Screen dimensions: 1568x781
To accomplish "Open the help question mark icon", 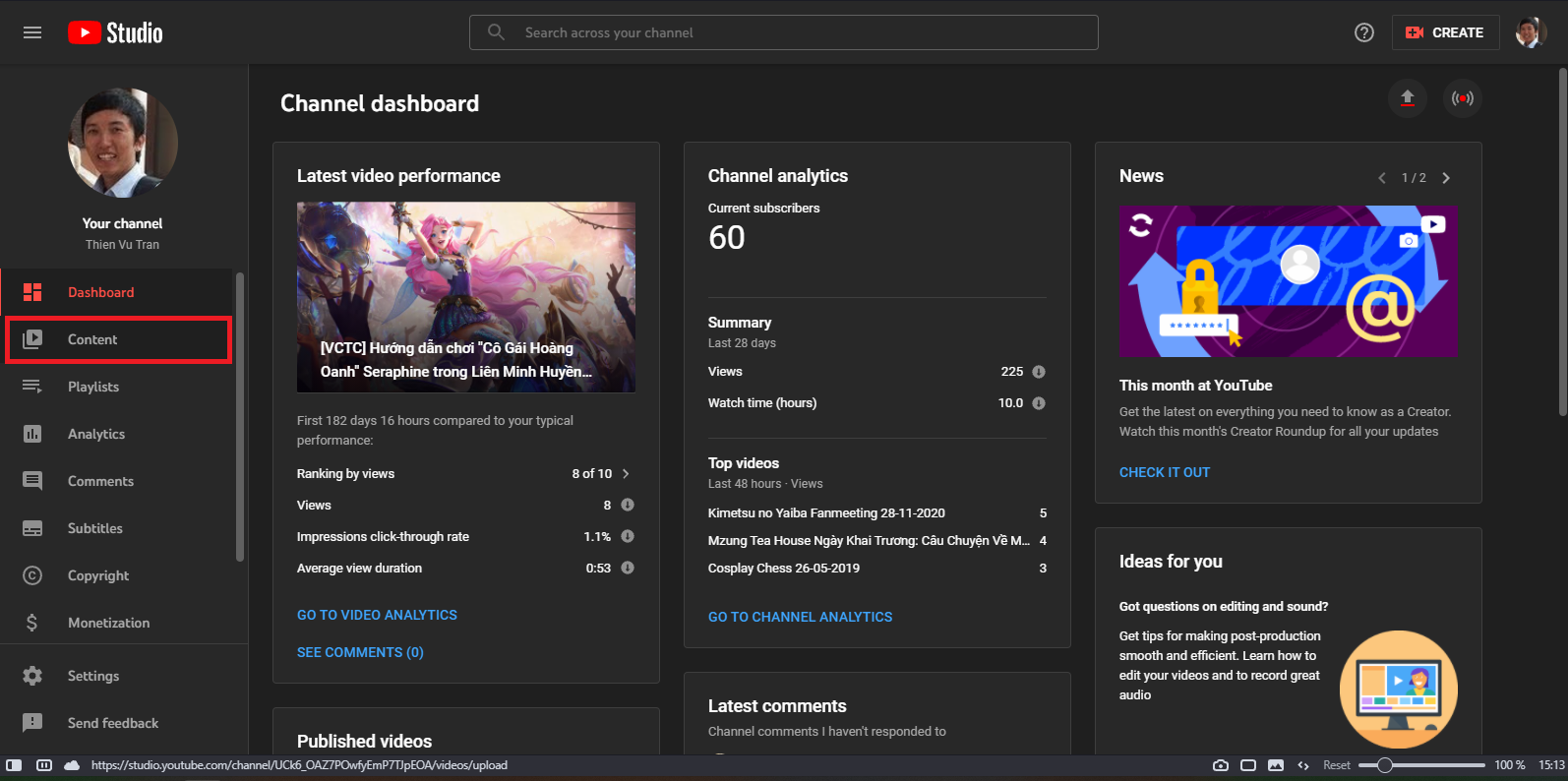I will (1364, 32).
